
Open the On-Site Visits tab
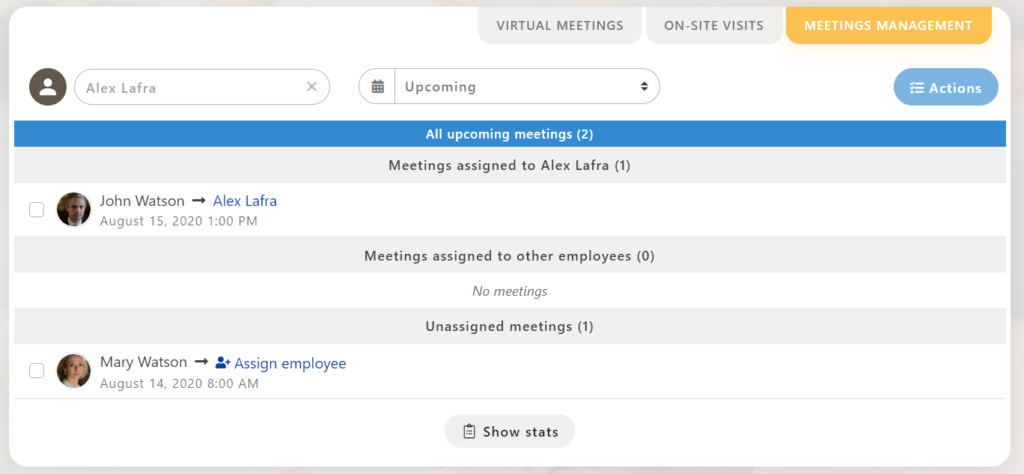[x=714, y=26]
